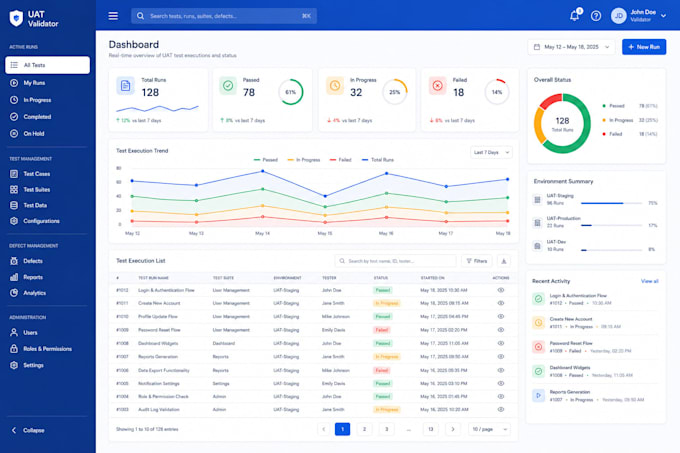Click Reports Generation activity play icon
The image size is (680, 453).
coord(538,395)
